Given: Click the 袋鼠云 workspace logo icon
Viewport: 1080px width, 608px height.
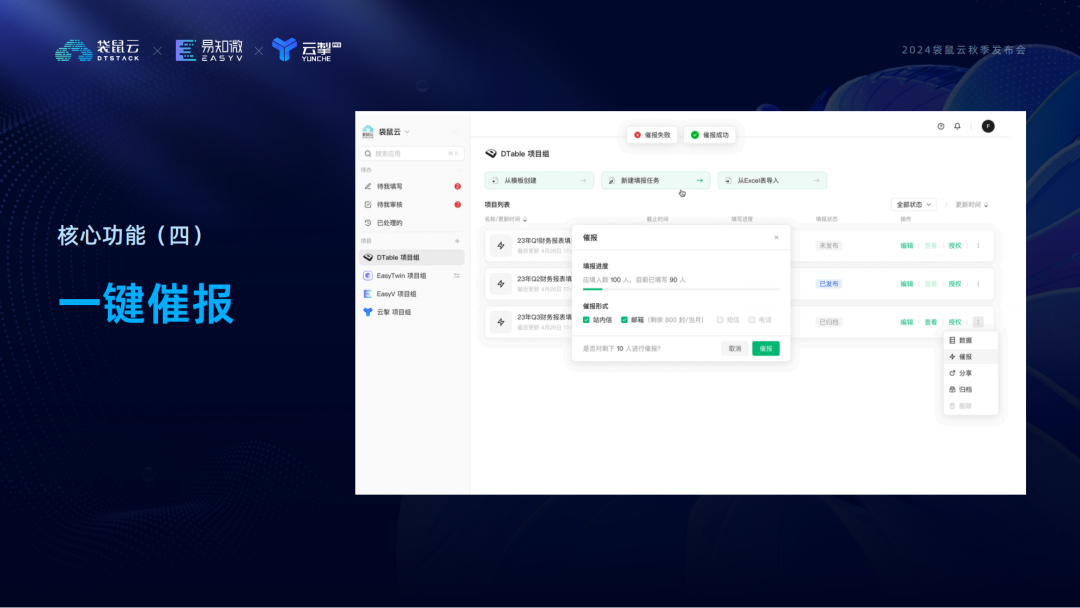Looking at the screenshot, I should [368, 131].
